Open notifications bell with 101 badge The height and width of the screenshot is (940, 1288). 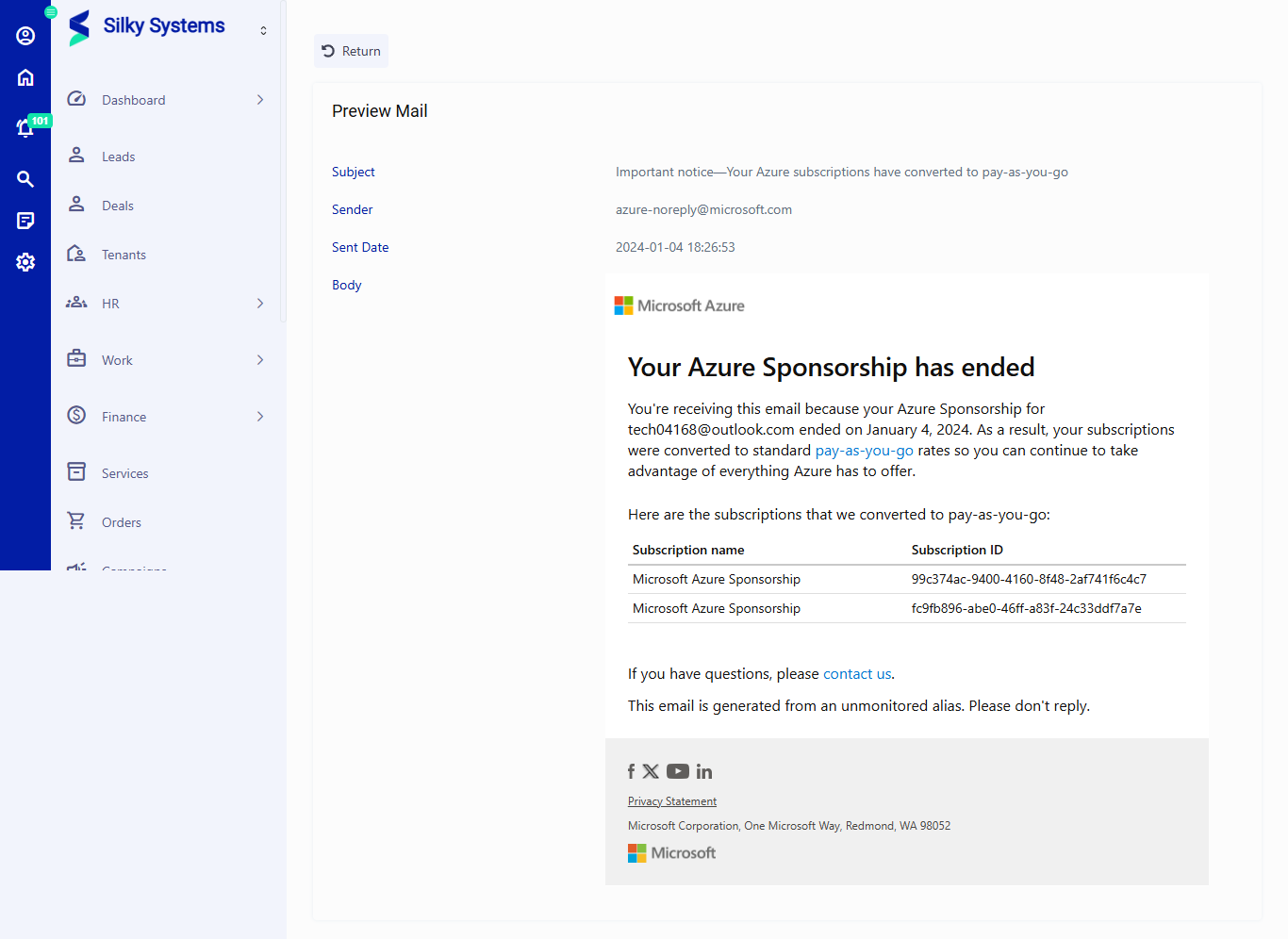click(25, 128)
